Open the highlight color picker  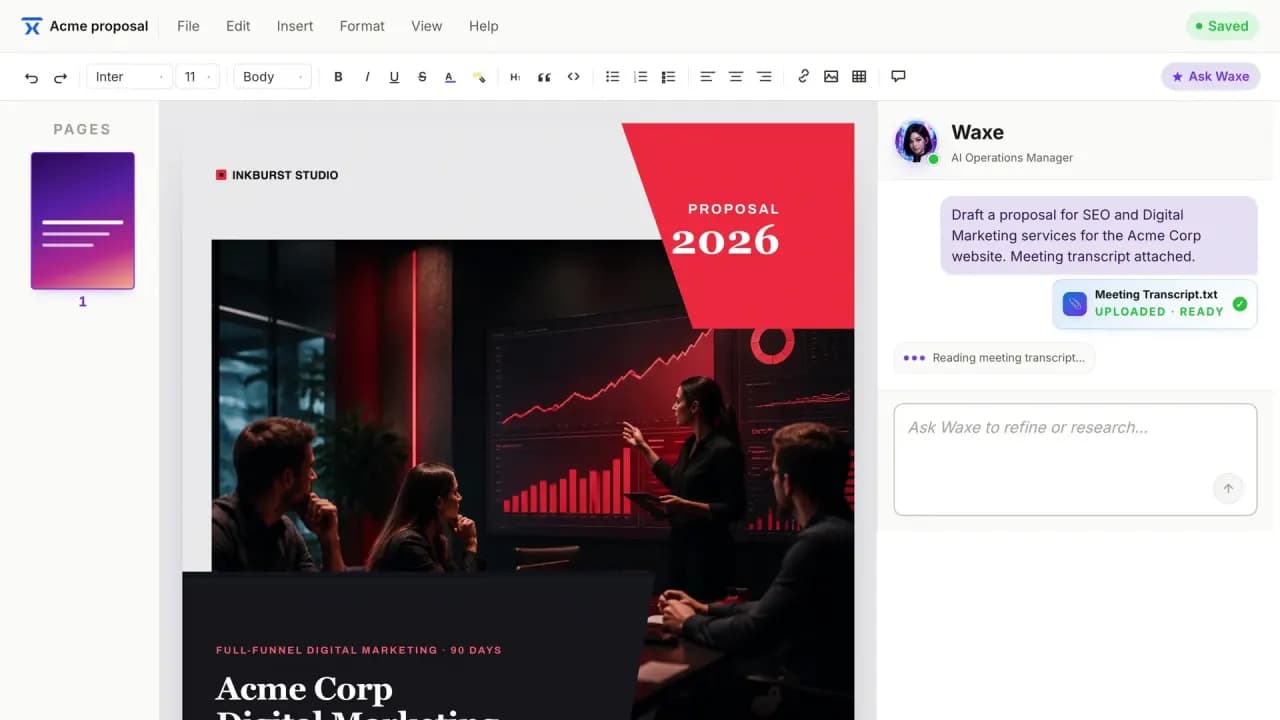[478, 77]
